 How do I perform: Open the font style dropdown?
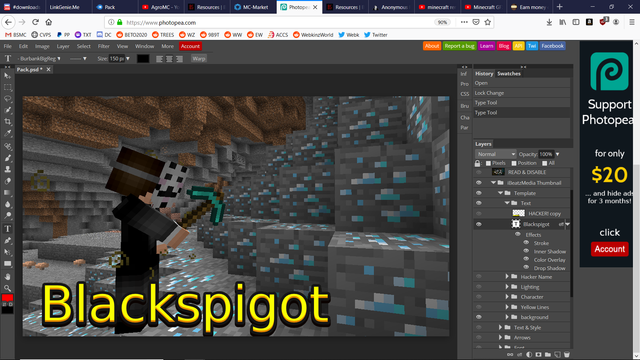(x=78, y=59)
